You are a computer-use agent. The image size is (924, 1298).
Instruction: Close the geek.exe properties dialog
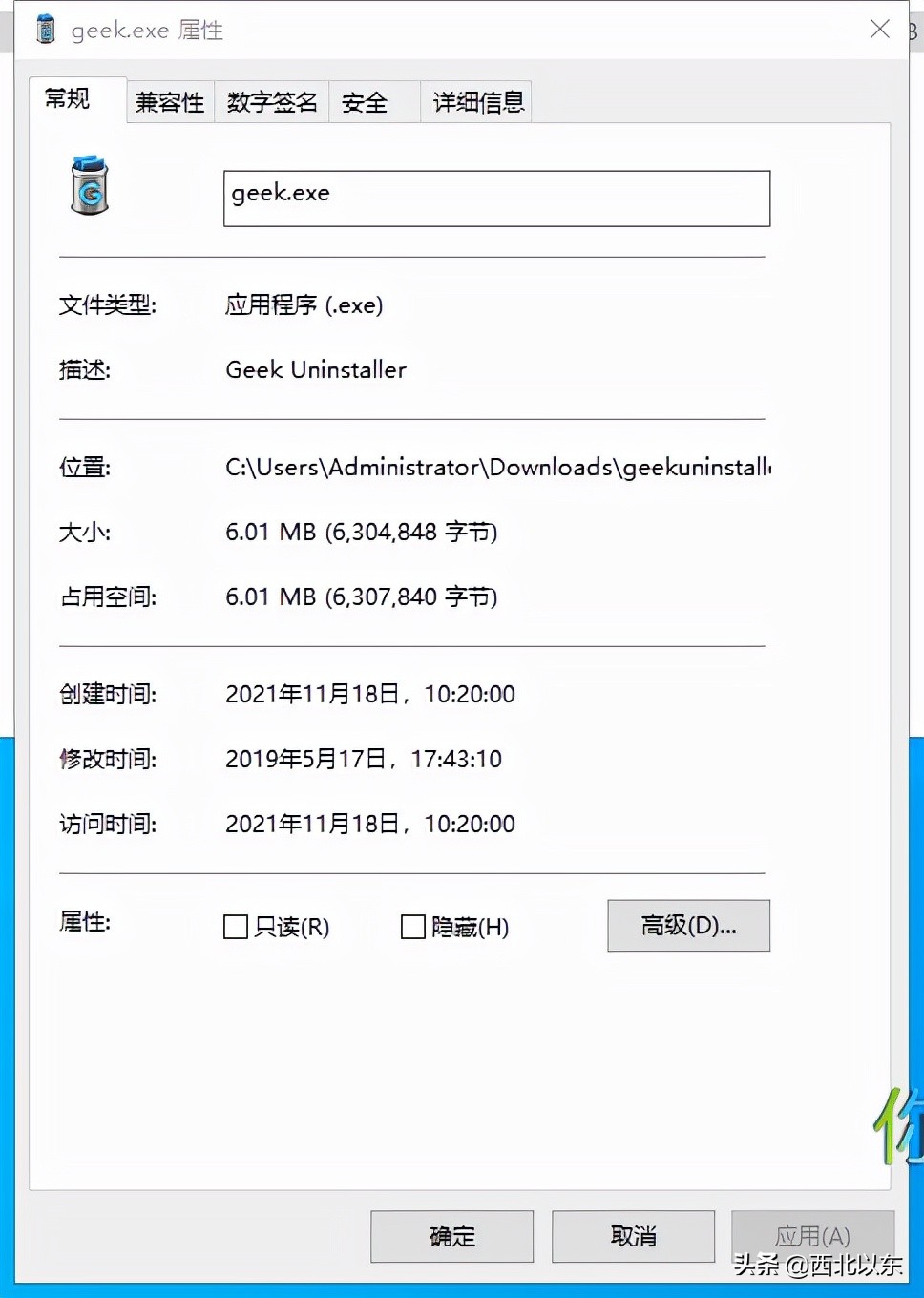(880, 30)
